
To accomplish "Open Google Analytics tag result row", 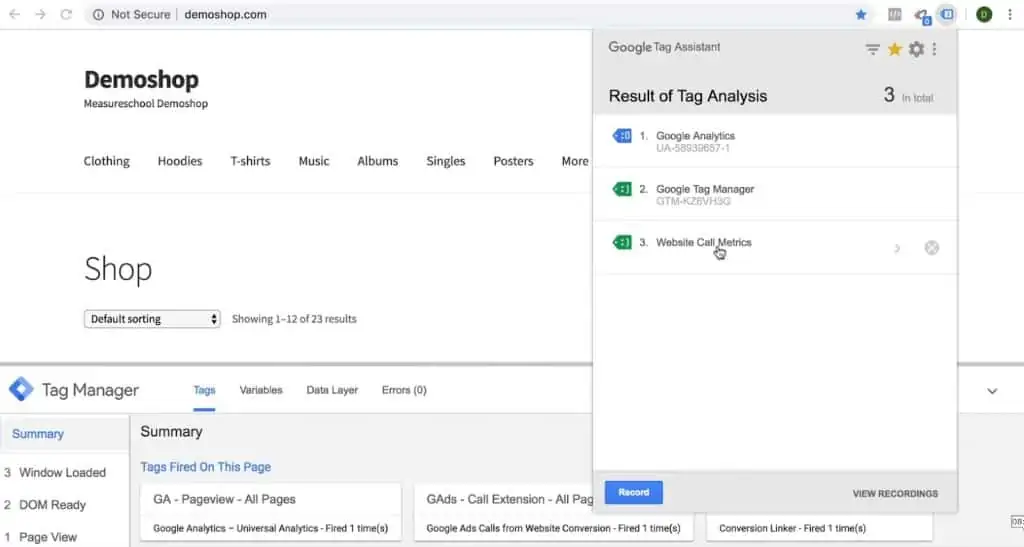I will (775, 141).
